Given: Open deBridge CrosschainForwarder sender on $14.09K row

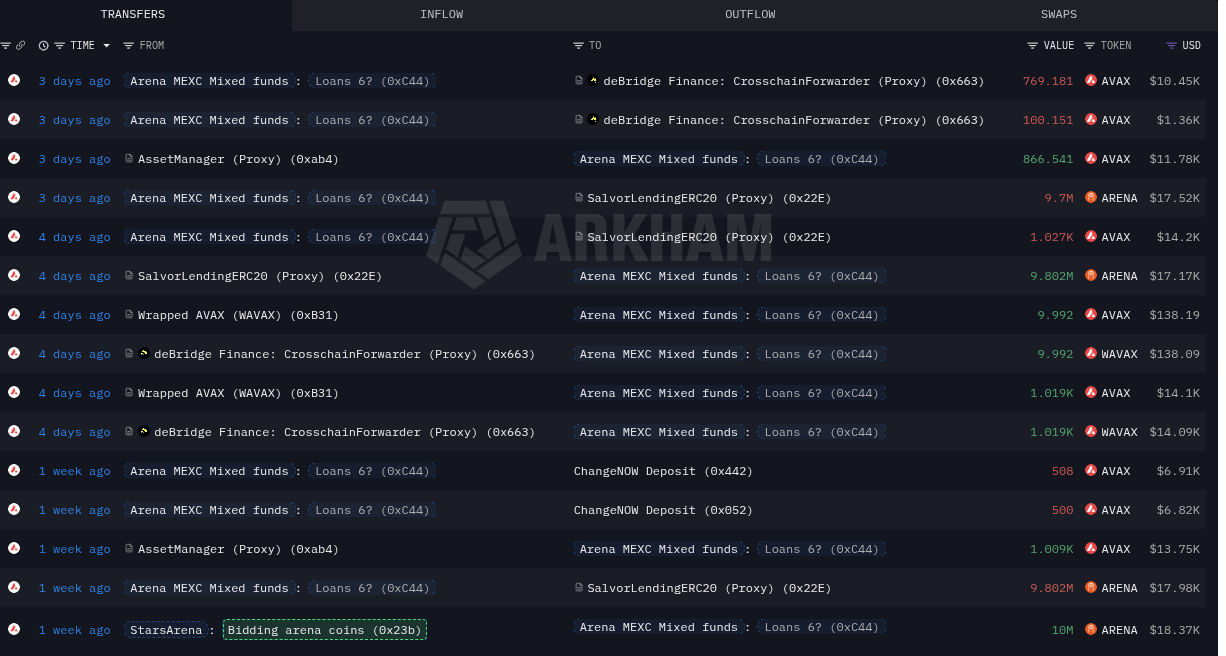Looking at the screenshot, I should tap(344, 432).
